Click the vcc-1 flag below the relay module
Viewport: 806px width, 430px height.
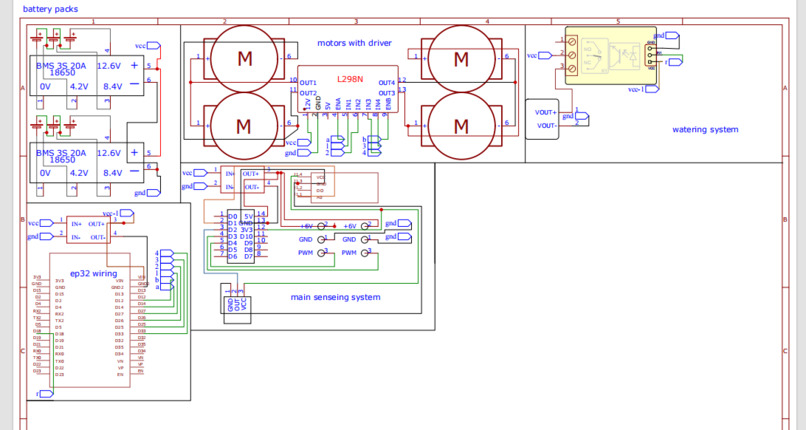(x=644, y=89)
